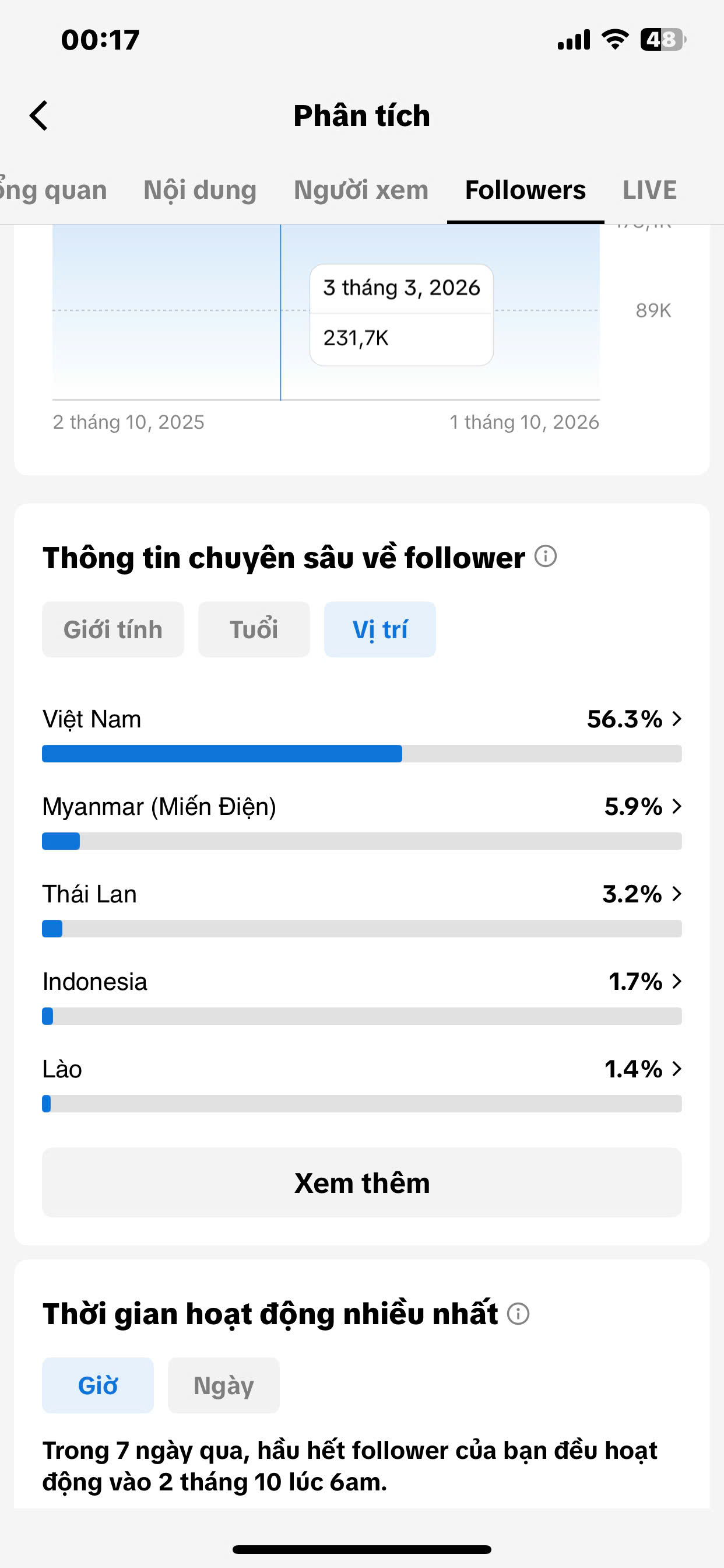Screen dimensions: 724x1568
Task: Switch to the LIVE tab
Action: pyautogui.click(x=649, y=190)
